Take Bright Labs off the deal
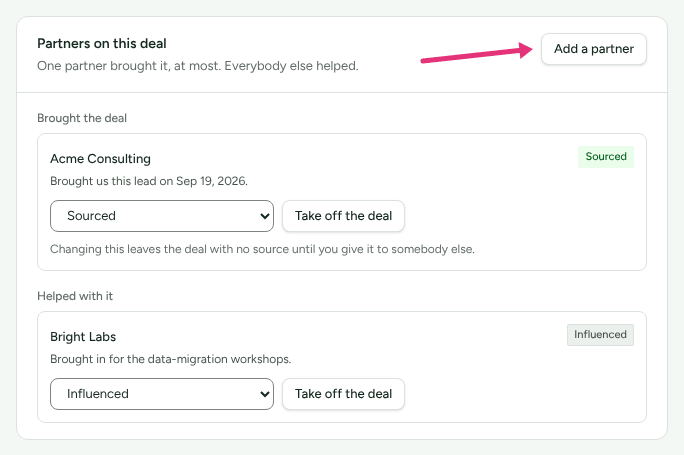The image size is (684, 455). [x=343, y=394]
